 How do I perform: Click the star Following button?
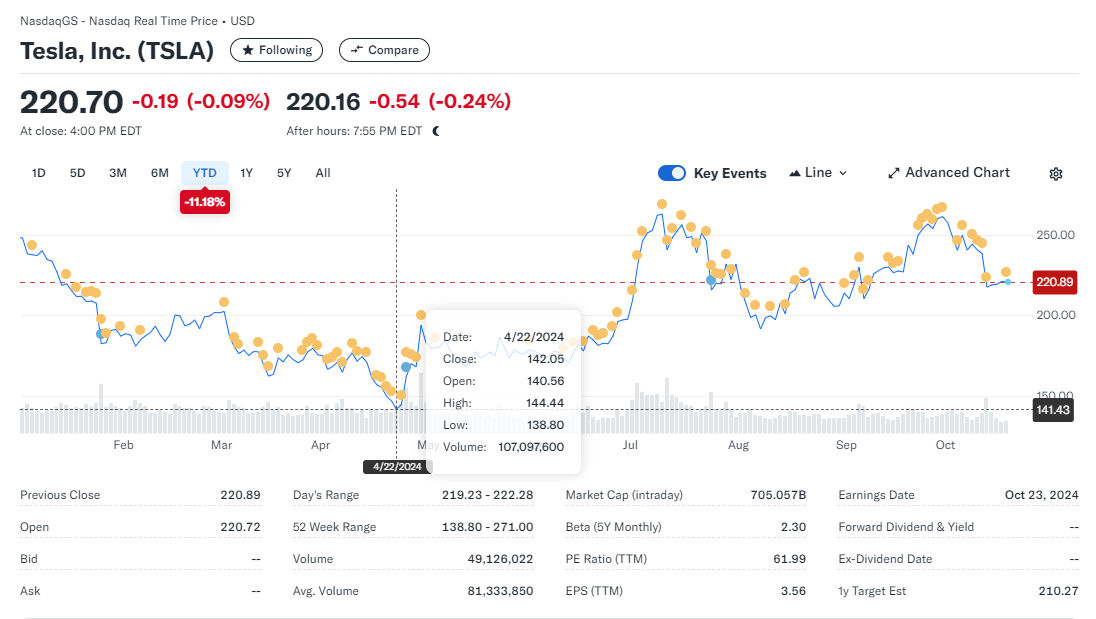(276, 50)
